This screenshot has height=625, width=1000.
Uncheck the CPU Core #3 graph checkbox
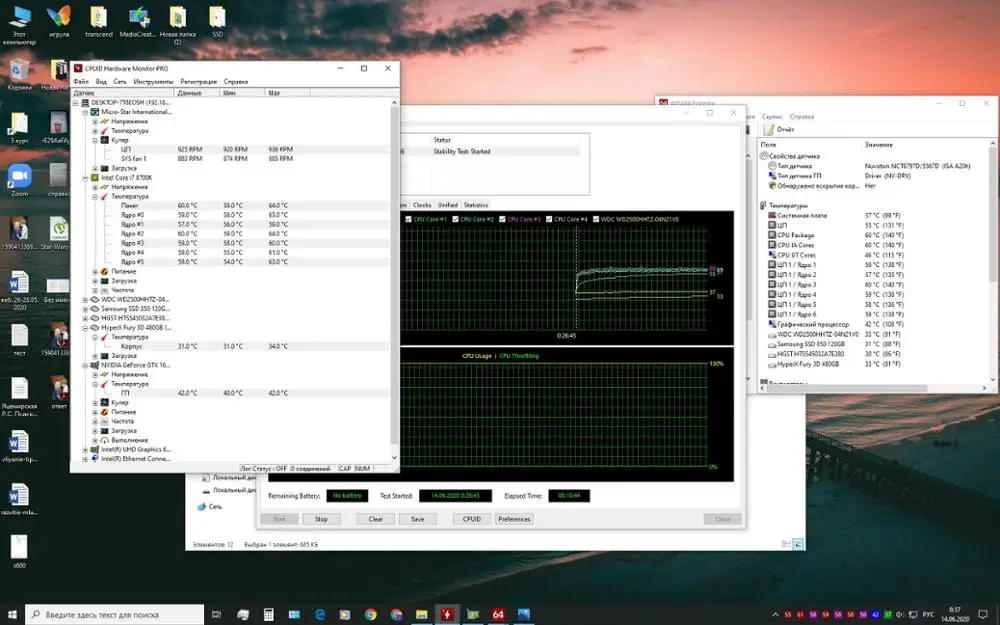[503, 219]
